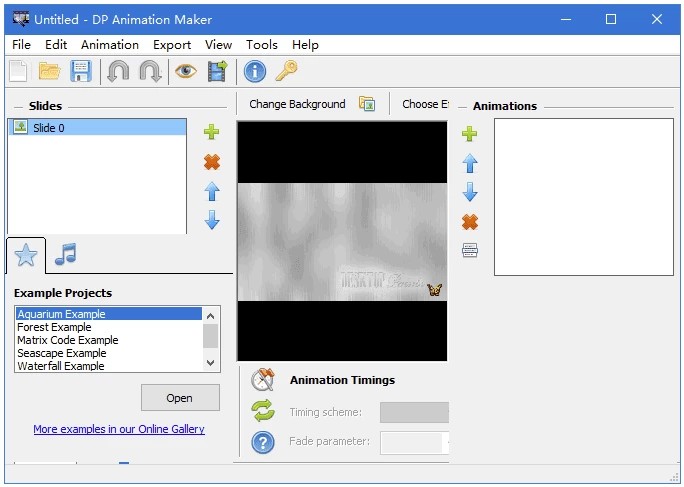This screenshot has width=684, height=487.
Task: Move the animation down with blue arrow
Action: pyautogui.click(x=469, y=193)
